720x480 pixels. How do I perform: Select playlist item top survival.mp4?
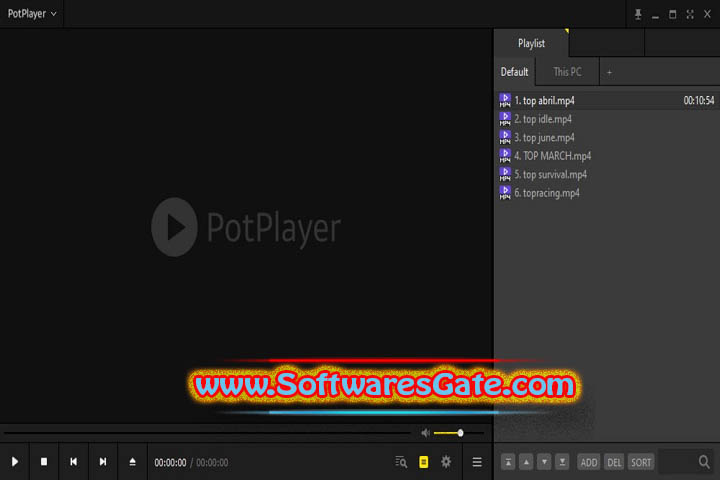pos(607,175)
